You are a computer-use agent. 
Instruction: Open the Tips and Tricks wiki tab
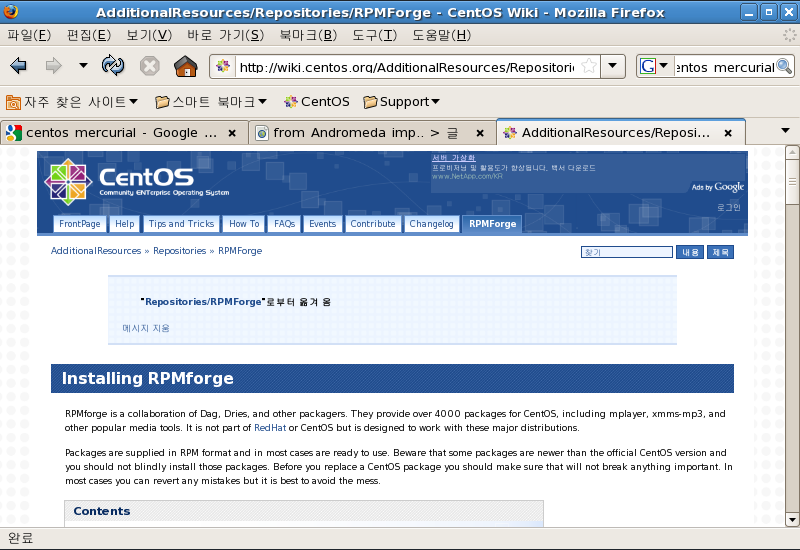tap(181, 224)
